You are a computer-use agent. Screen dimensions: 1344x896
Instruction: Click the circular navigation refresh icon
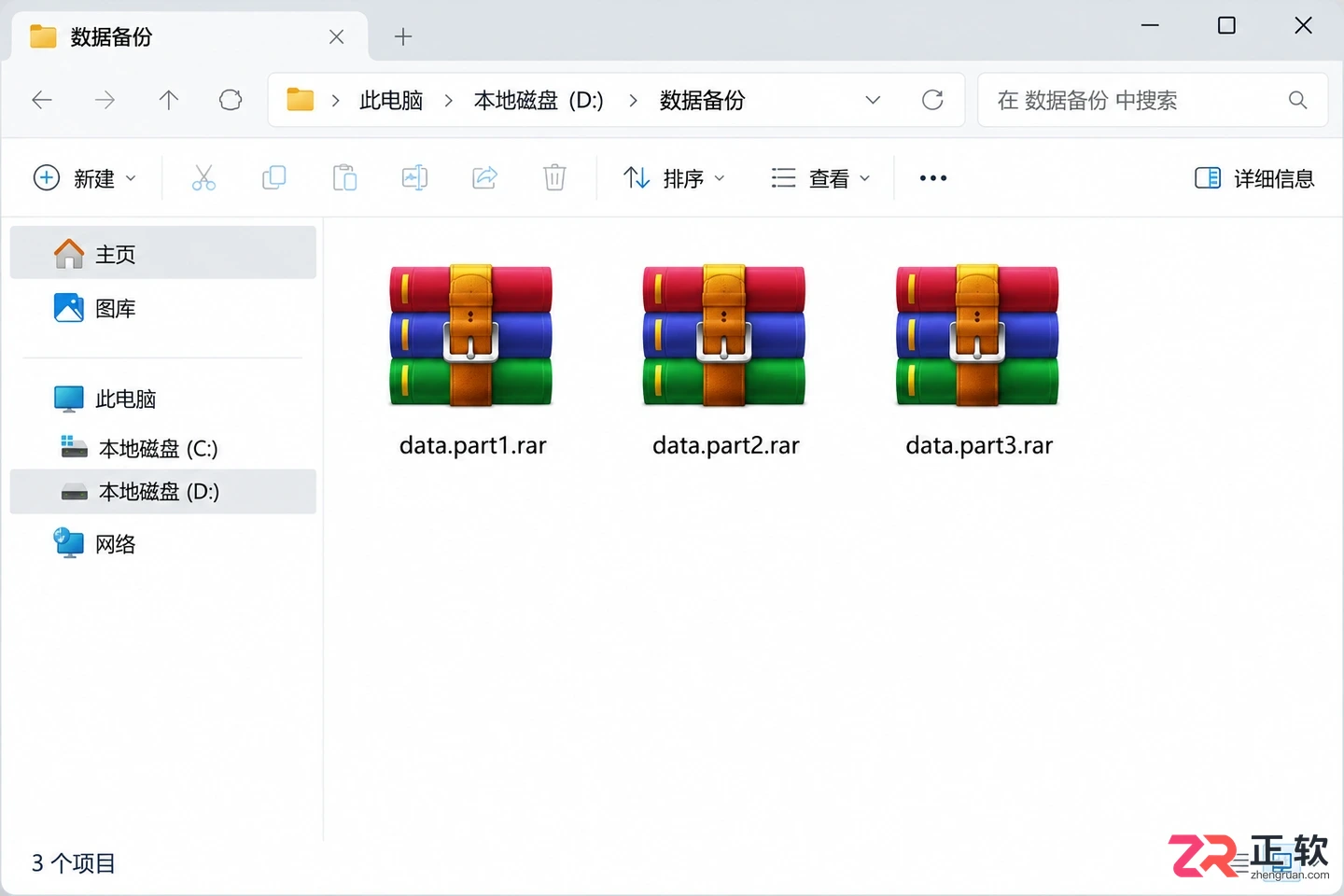click(x=231, y=100)
